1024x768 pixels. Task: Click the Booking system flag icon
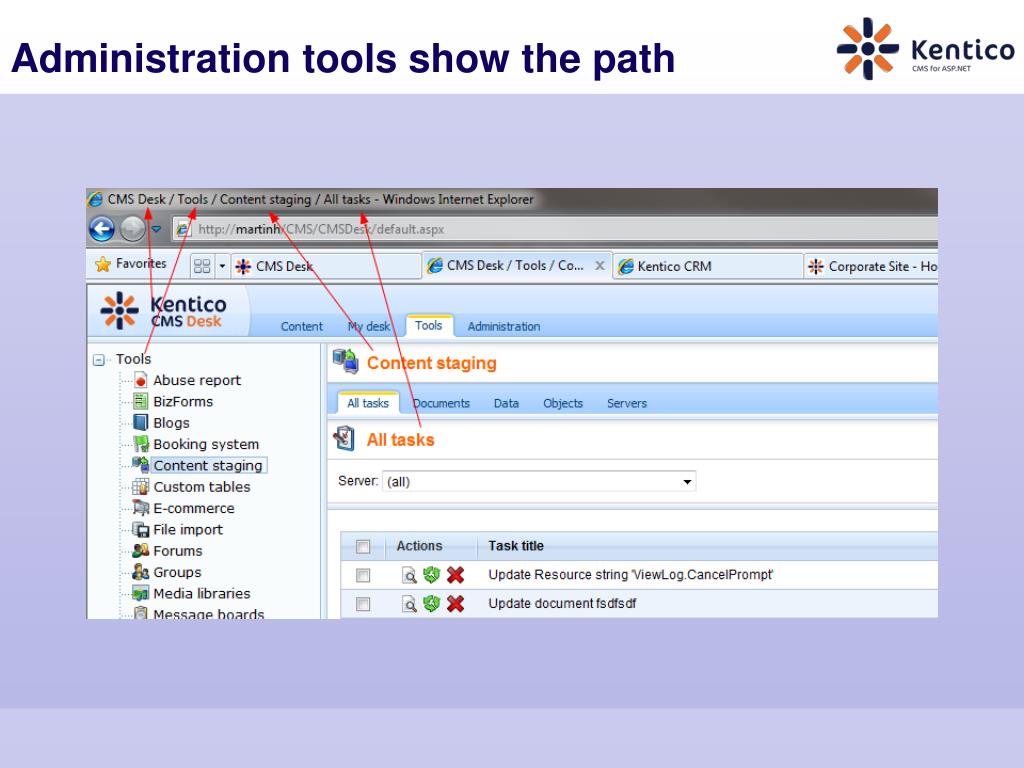point(140,443)
